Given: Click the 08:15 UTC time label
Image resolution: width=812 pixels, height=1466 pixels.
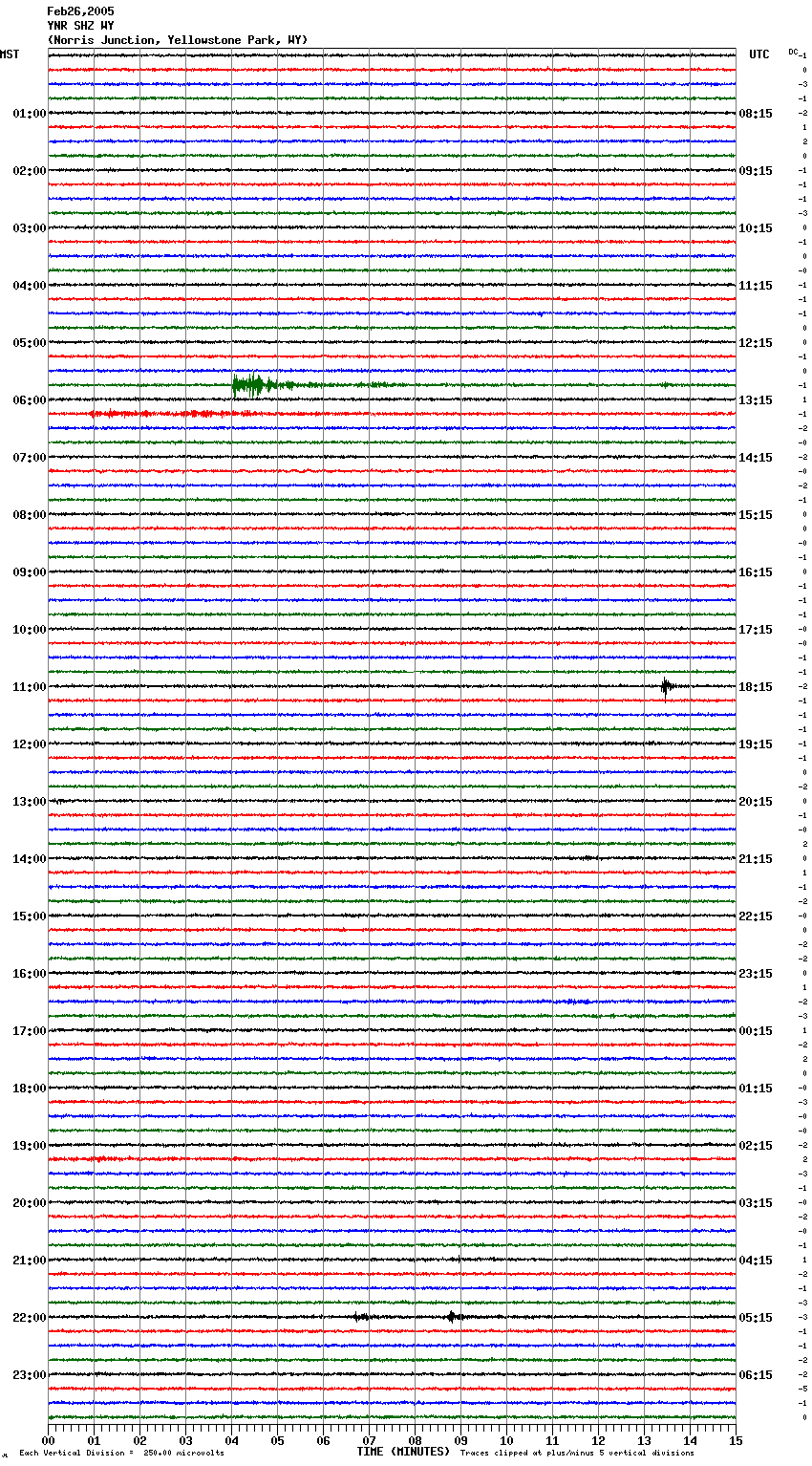Looking at the screenshot, I should 756,114.
